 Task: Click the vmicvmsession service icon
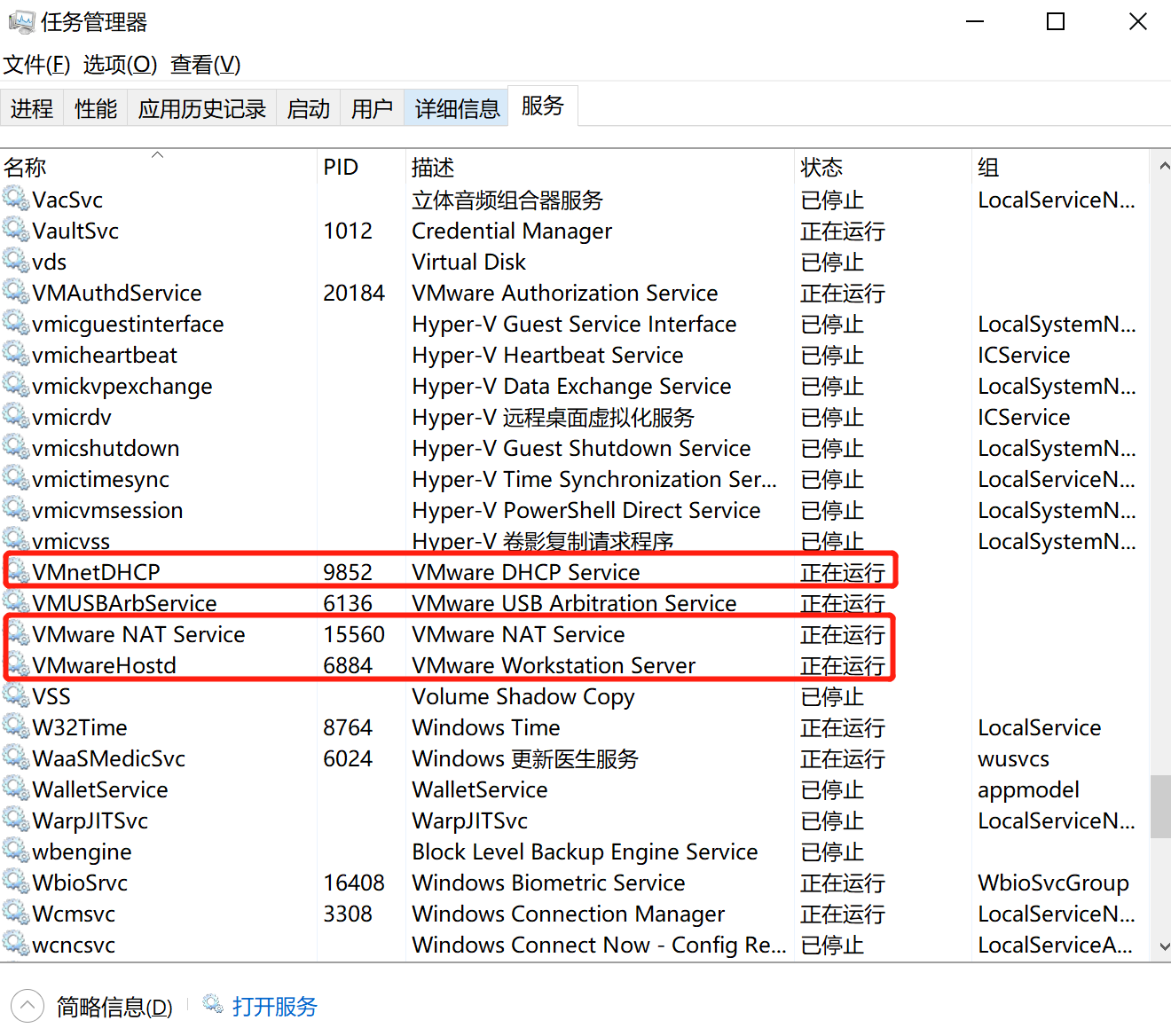click(x=16, y=509)
